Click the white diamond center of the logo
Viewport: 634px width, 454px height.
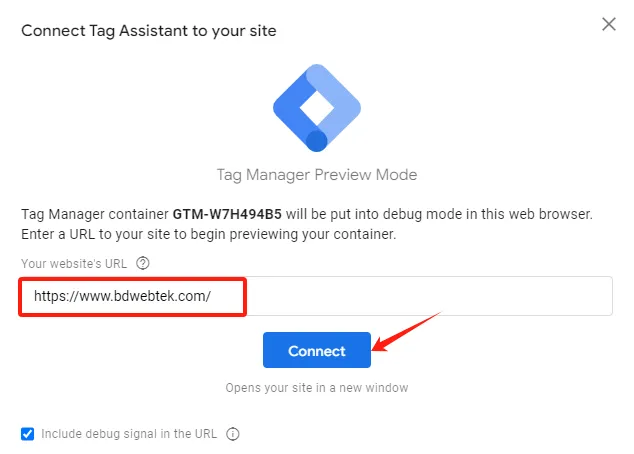click(317, 108)
